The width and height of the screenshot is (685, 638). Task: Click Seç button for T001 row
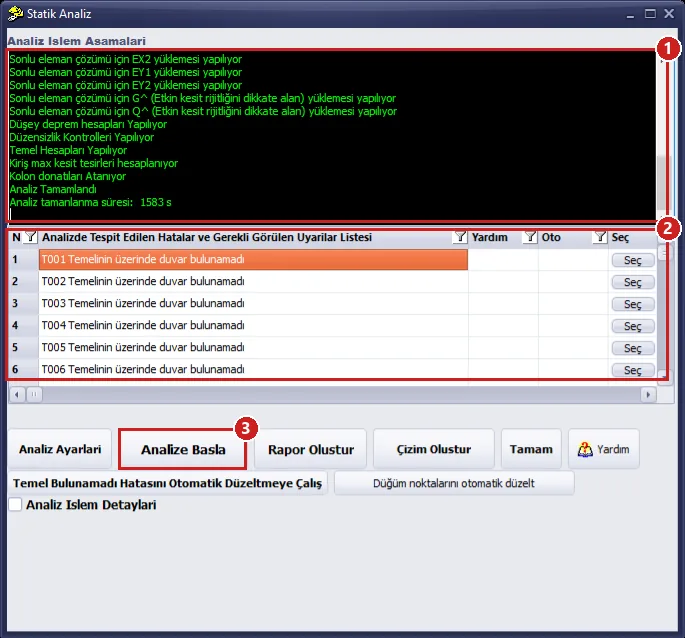[x=633, y=260]
